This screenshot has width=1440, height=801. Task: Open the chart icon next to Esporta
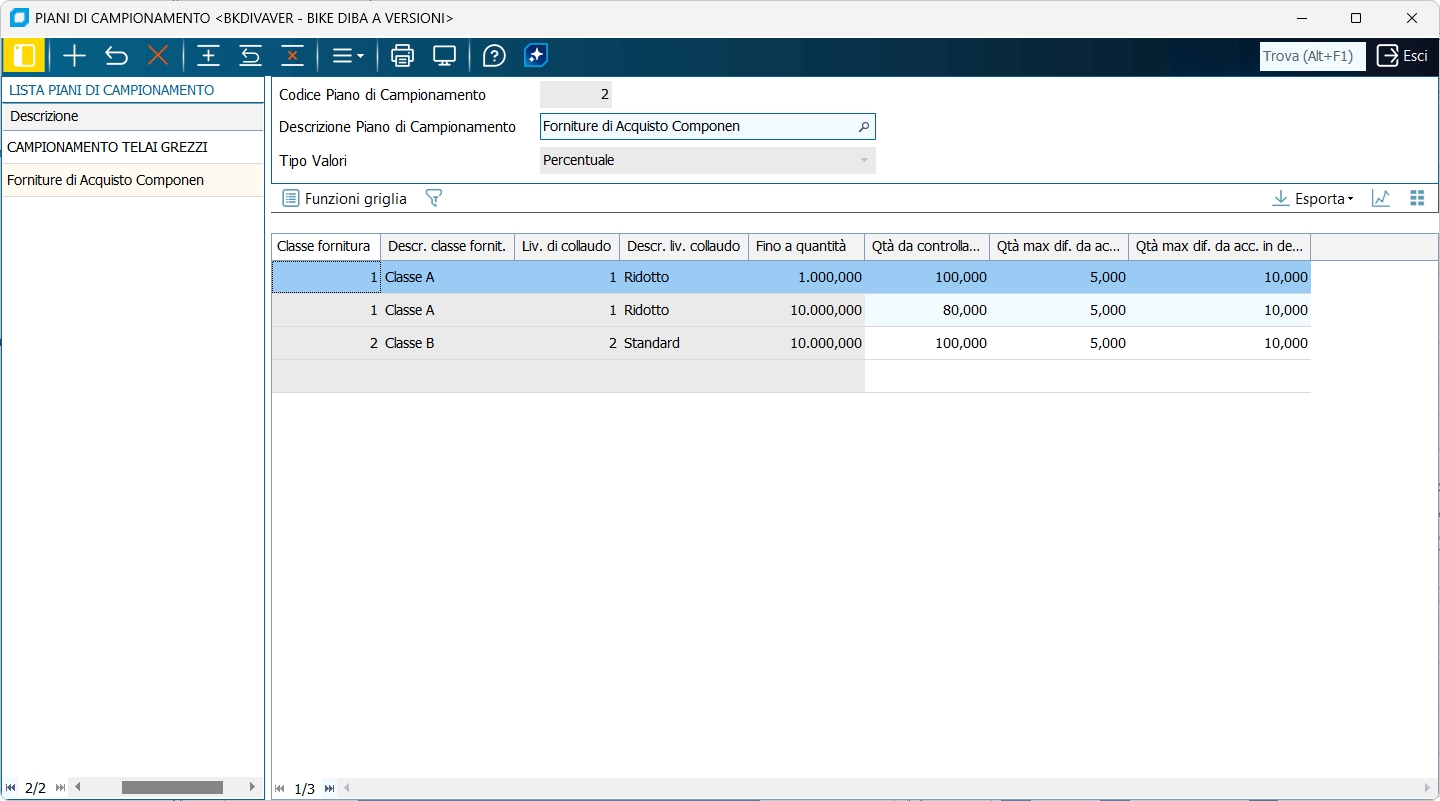(1381, 198)
